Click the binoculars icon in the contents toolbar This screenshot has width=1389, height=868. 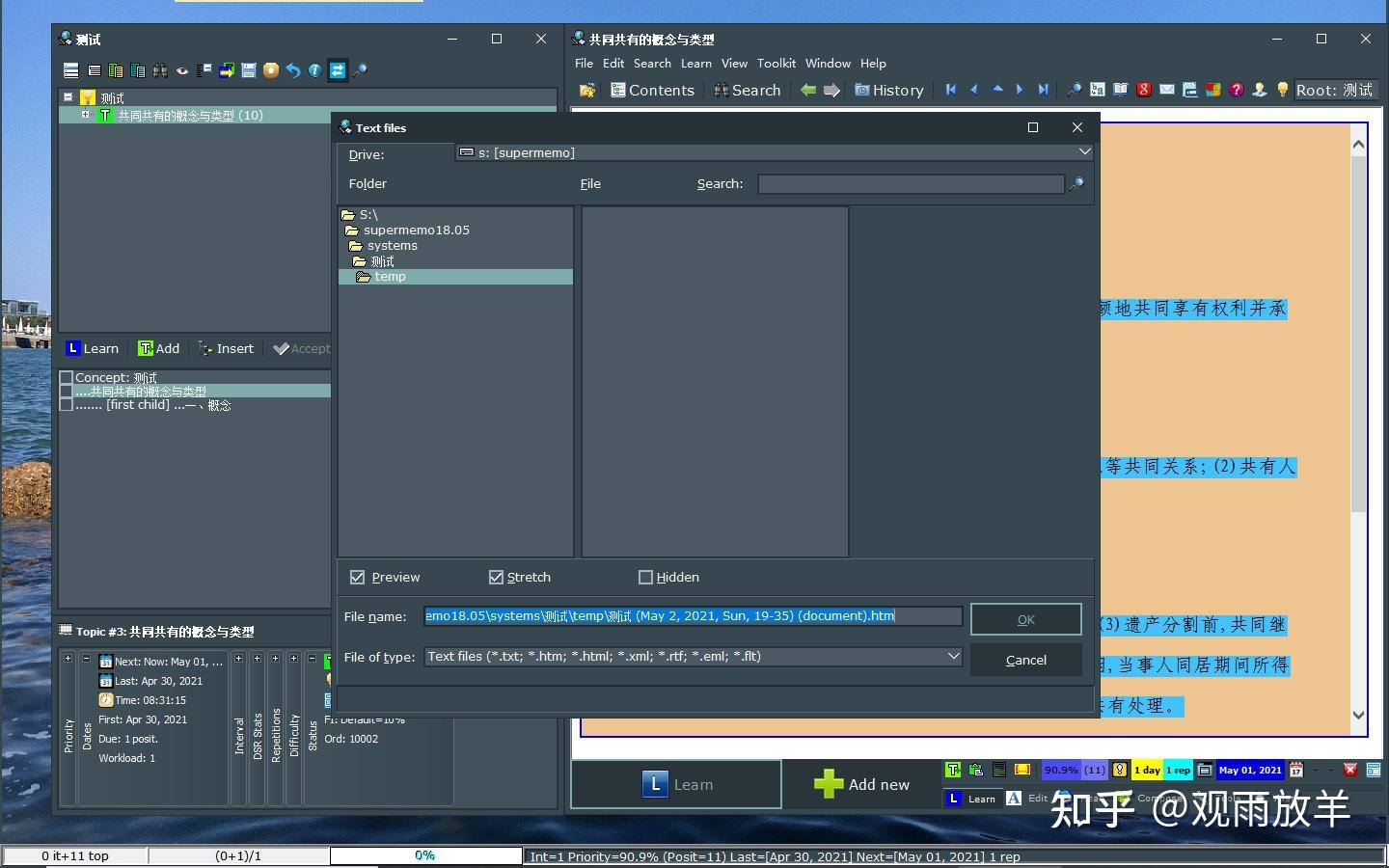(x=159, y=70)
